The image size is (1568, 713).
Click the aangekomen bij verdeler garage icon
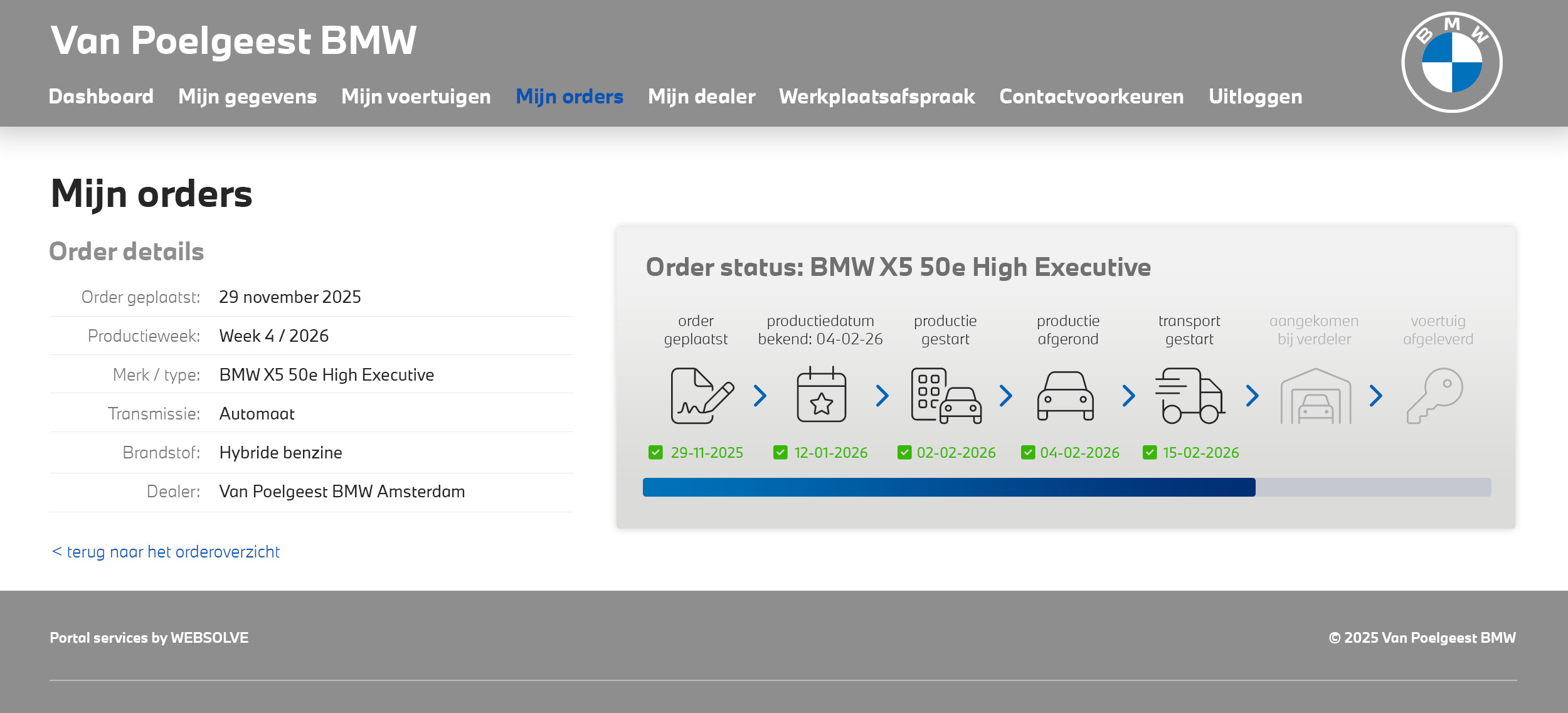(x=1315, y=397)
